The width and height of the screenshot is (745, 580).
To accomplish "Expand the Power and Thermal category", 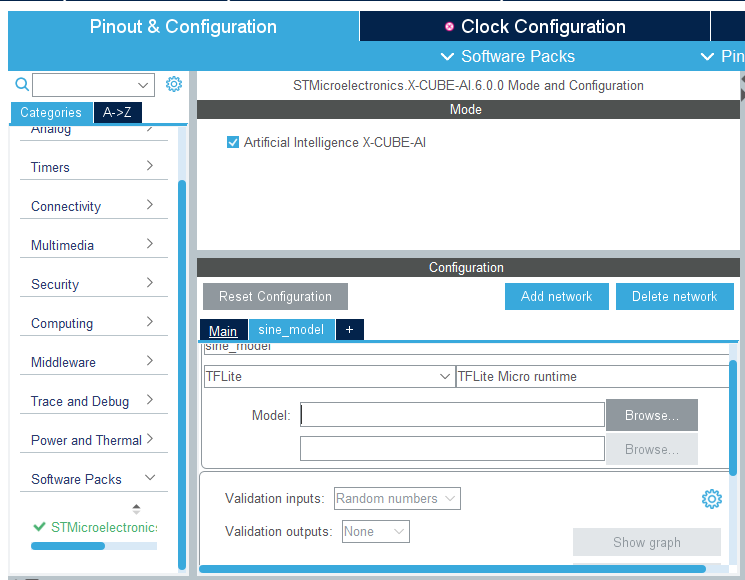I will point(94,439).
